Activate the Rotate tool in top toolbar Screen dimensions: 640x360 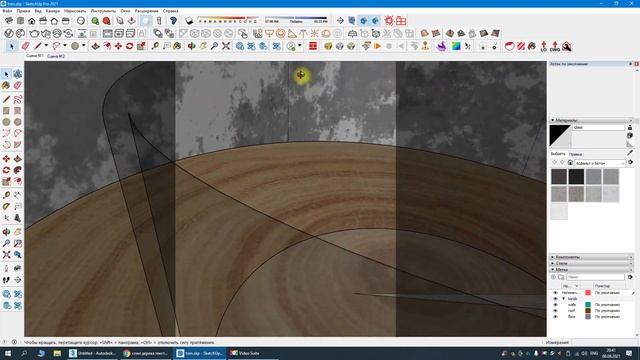click(x=129, y=46)
